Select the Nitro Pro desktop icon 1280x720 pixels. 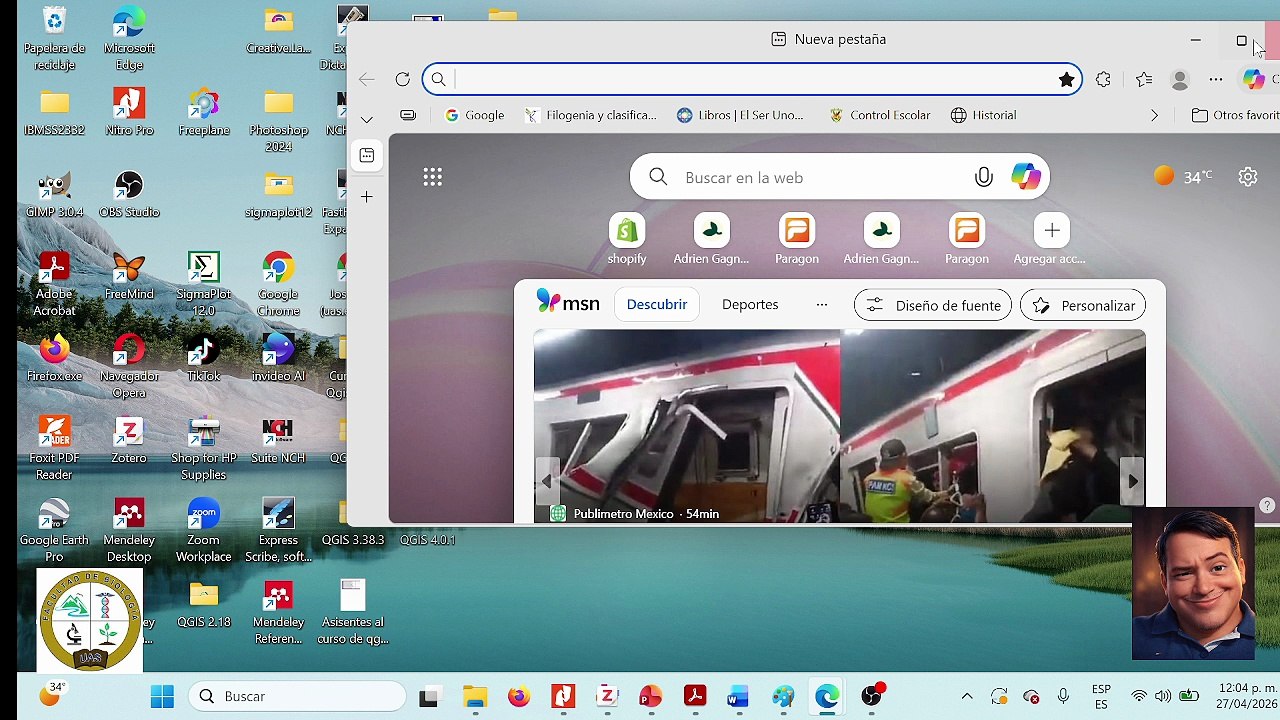tap(129, 113)
